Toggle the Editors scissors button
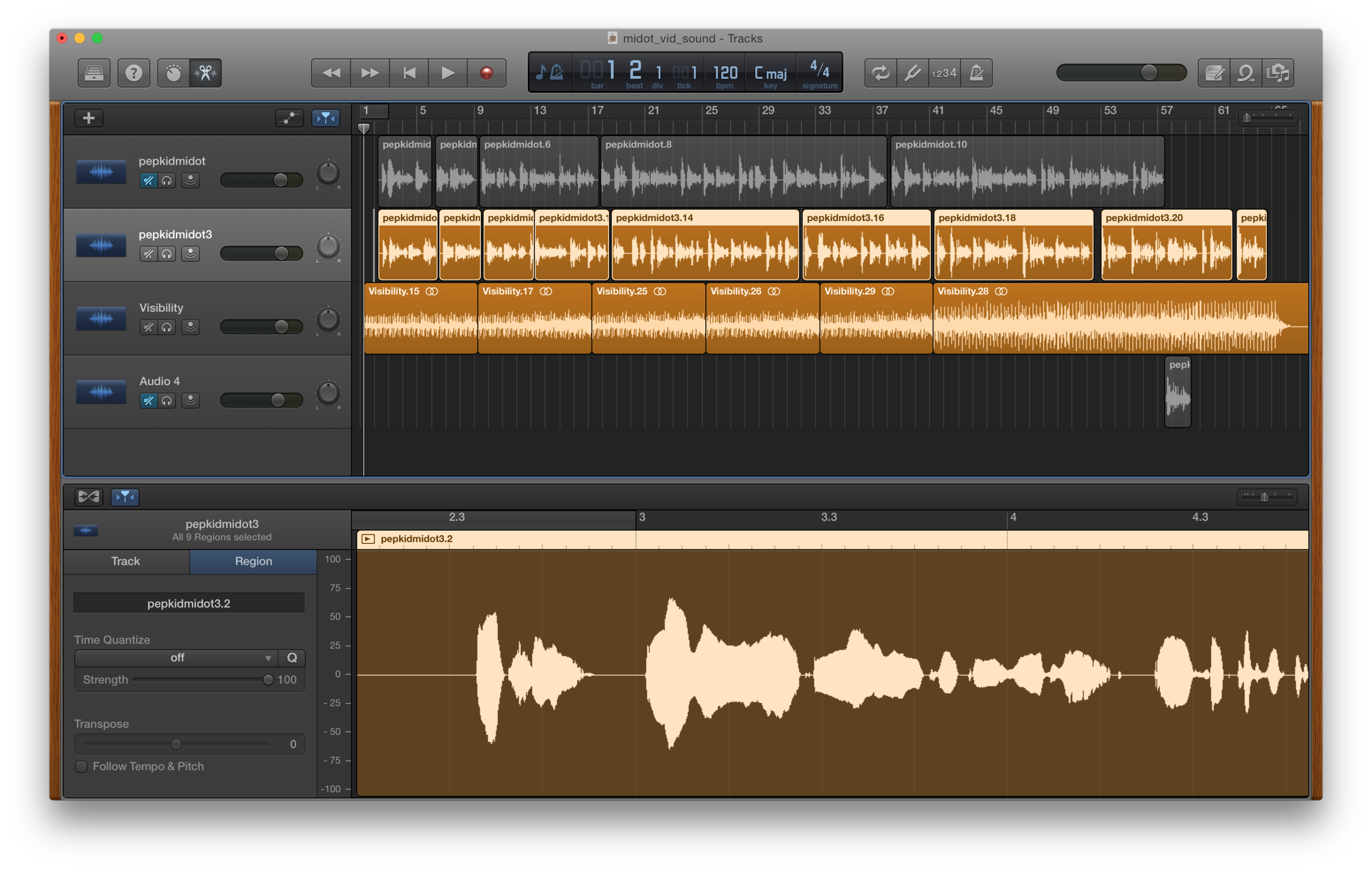This screenshot has height=871, width=1372. tap(206, 73)
